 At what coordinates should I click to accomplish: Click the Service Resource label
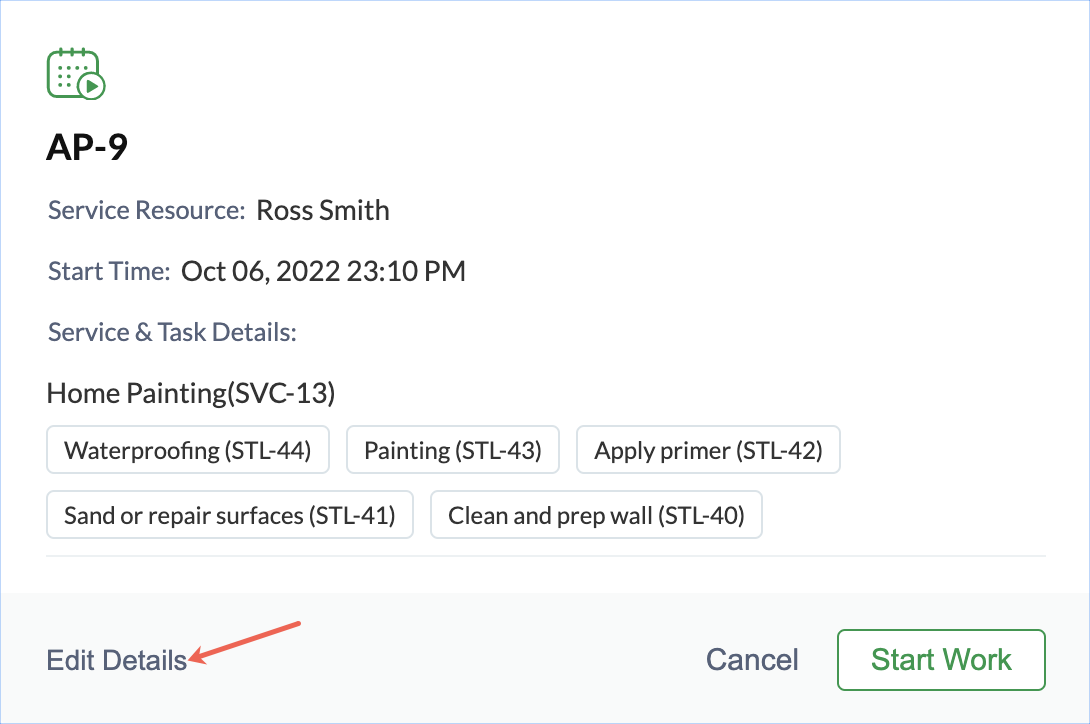[146, 211]
